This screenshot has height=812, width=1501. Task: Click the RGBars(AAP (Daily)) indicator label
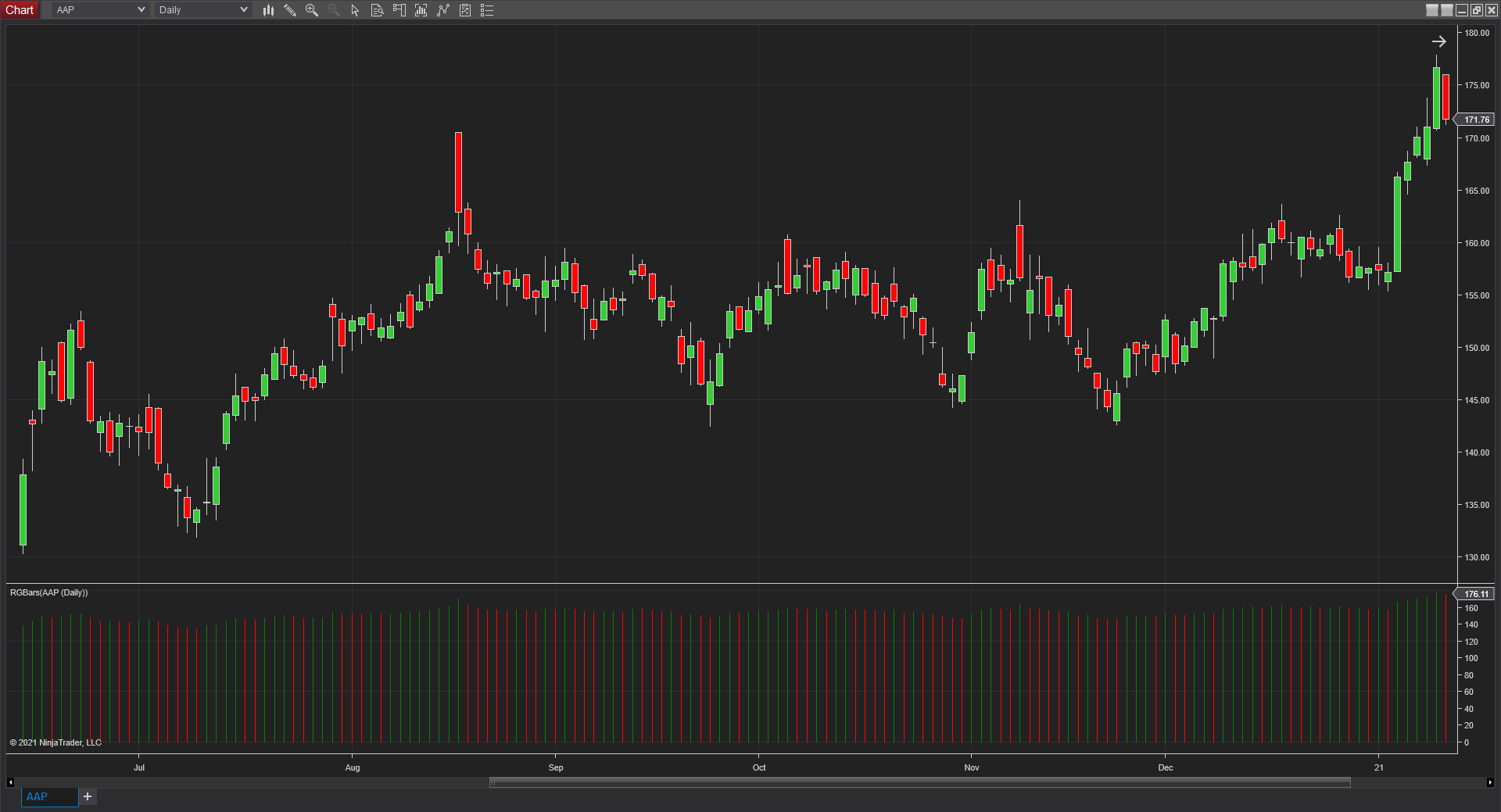[x=48, y=592]
